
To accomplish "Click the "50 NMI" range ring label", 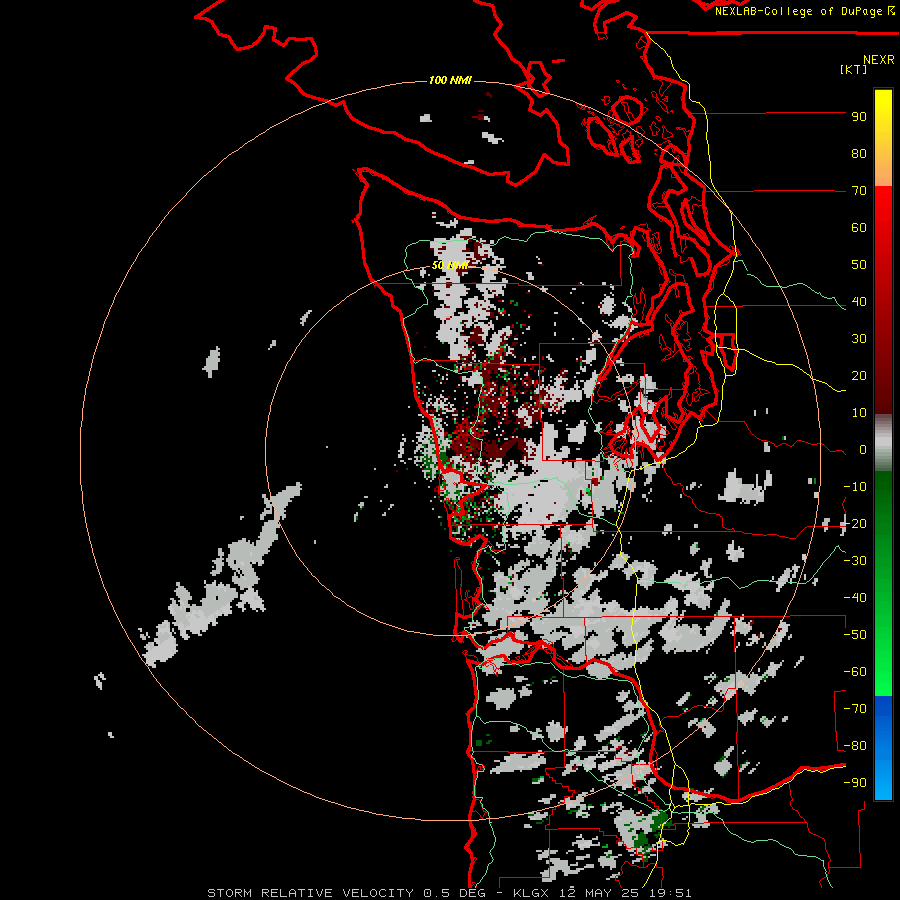I will tap(450, 265).
